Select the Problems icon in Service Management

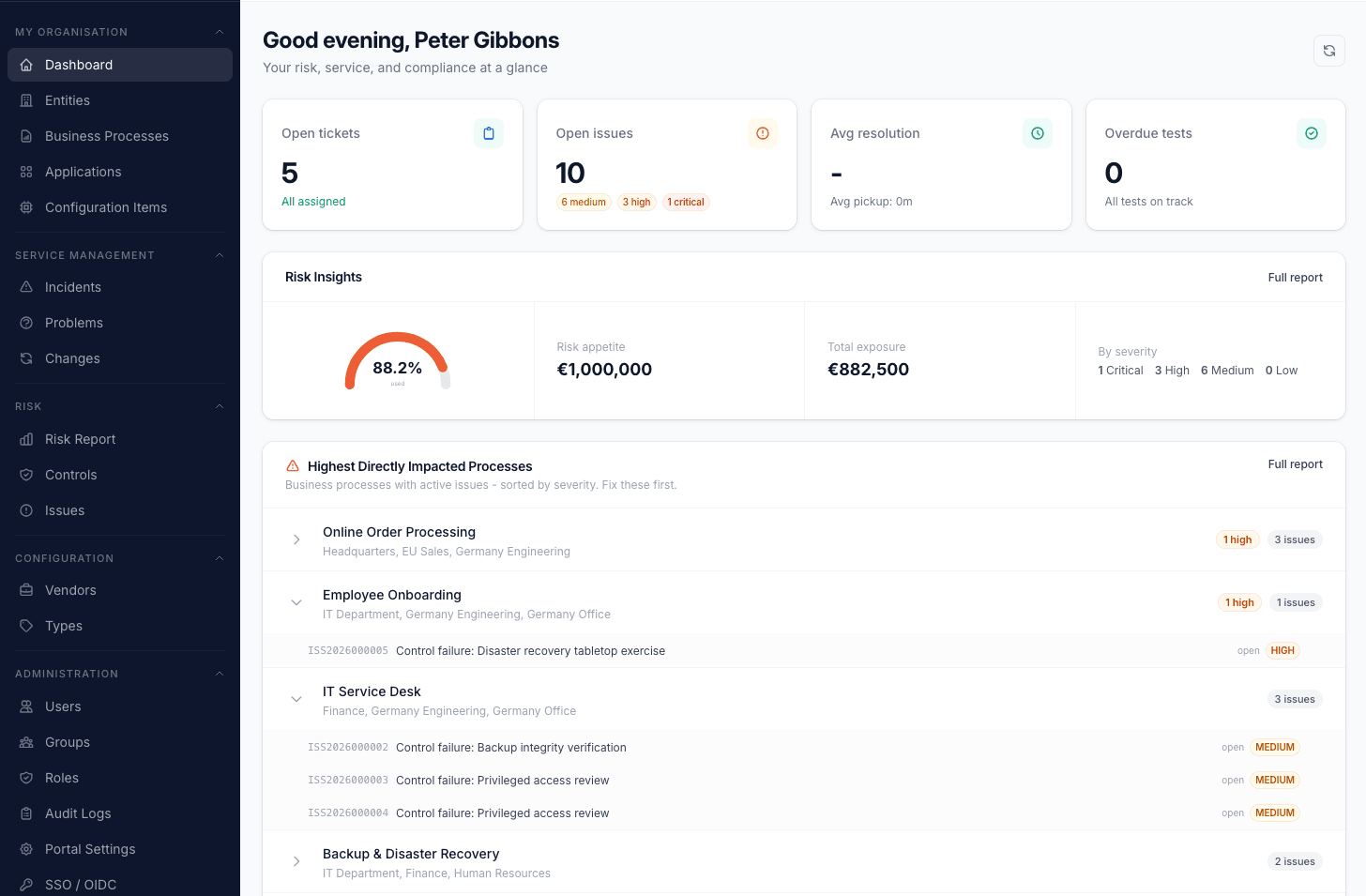pos(25,323)
